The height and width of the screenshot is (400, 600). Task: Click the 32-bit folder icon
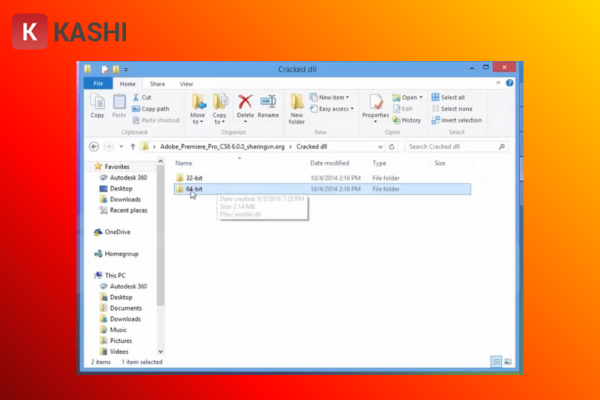pos(180,178)
